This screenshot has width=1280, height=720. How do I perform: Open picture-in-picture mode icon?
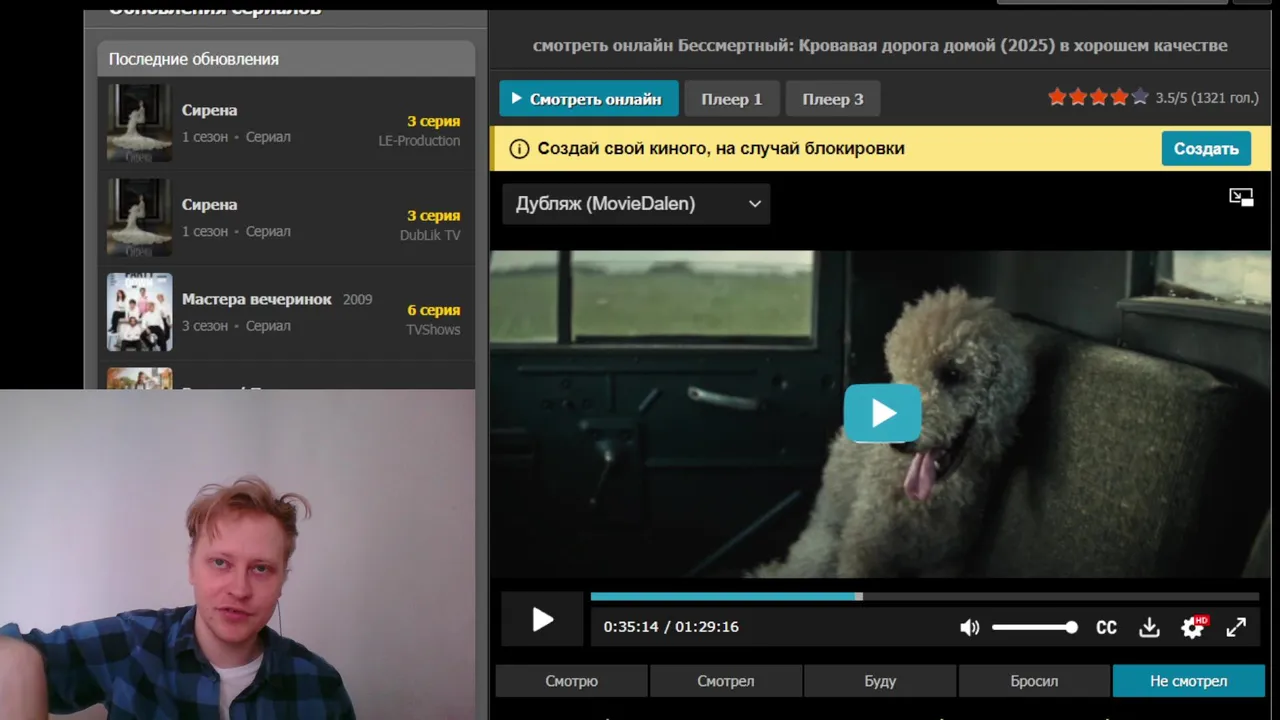tap(1241, 197)
